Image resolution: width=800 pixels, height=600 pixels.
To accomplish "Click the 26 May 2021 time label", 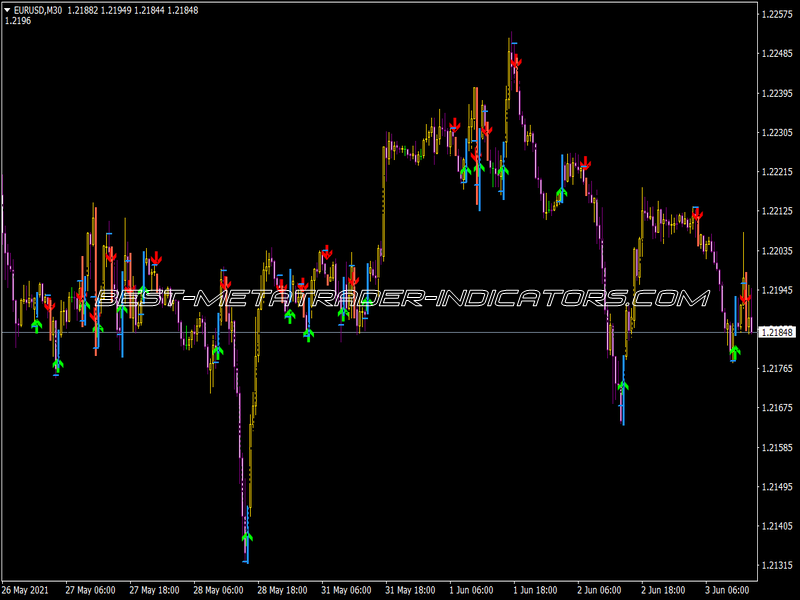I will [x=26, y=590].
